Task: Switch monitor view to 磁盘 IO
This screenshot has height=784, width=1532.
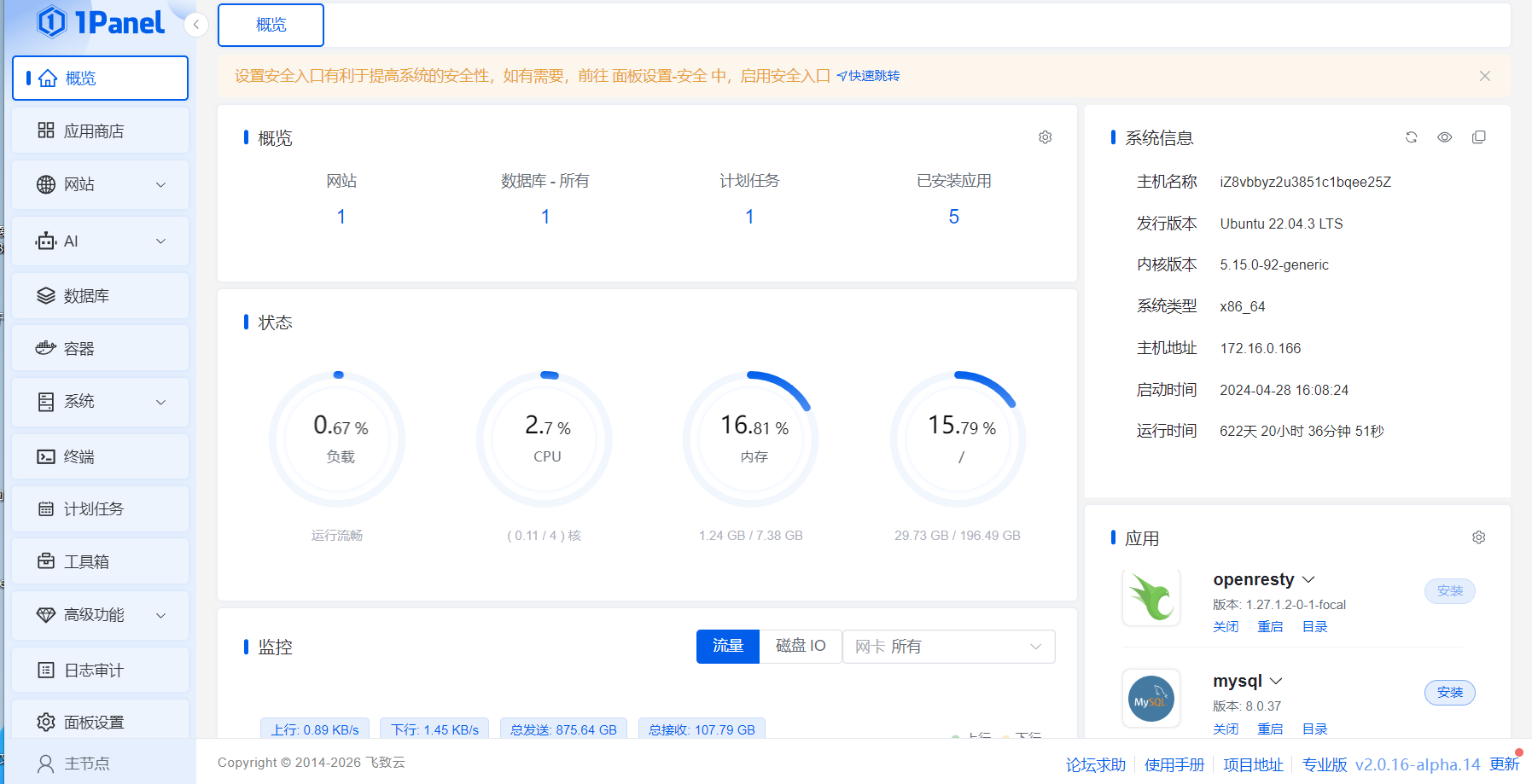Action: click(800, 646)
